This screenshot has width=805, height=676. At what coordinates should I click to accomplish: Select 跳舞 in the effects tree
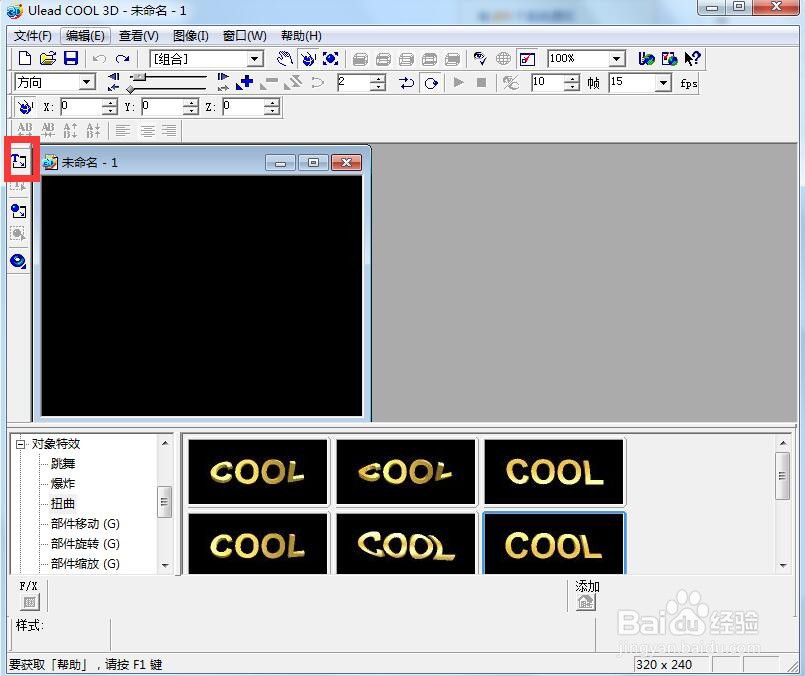tap(63, 463)
